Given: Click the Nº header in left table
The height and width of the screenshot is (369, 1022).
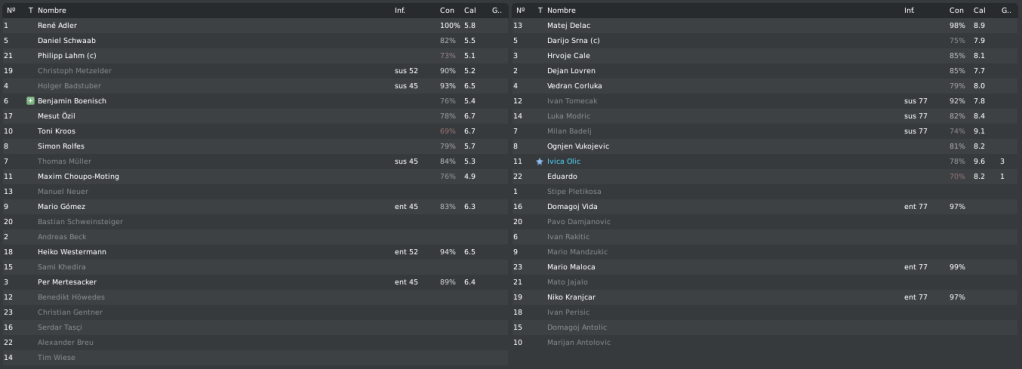Looking at the screenshot, I should click(10, 10).
